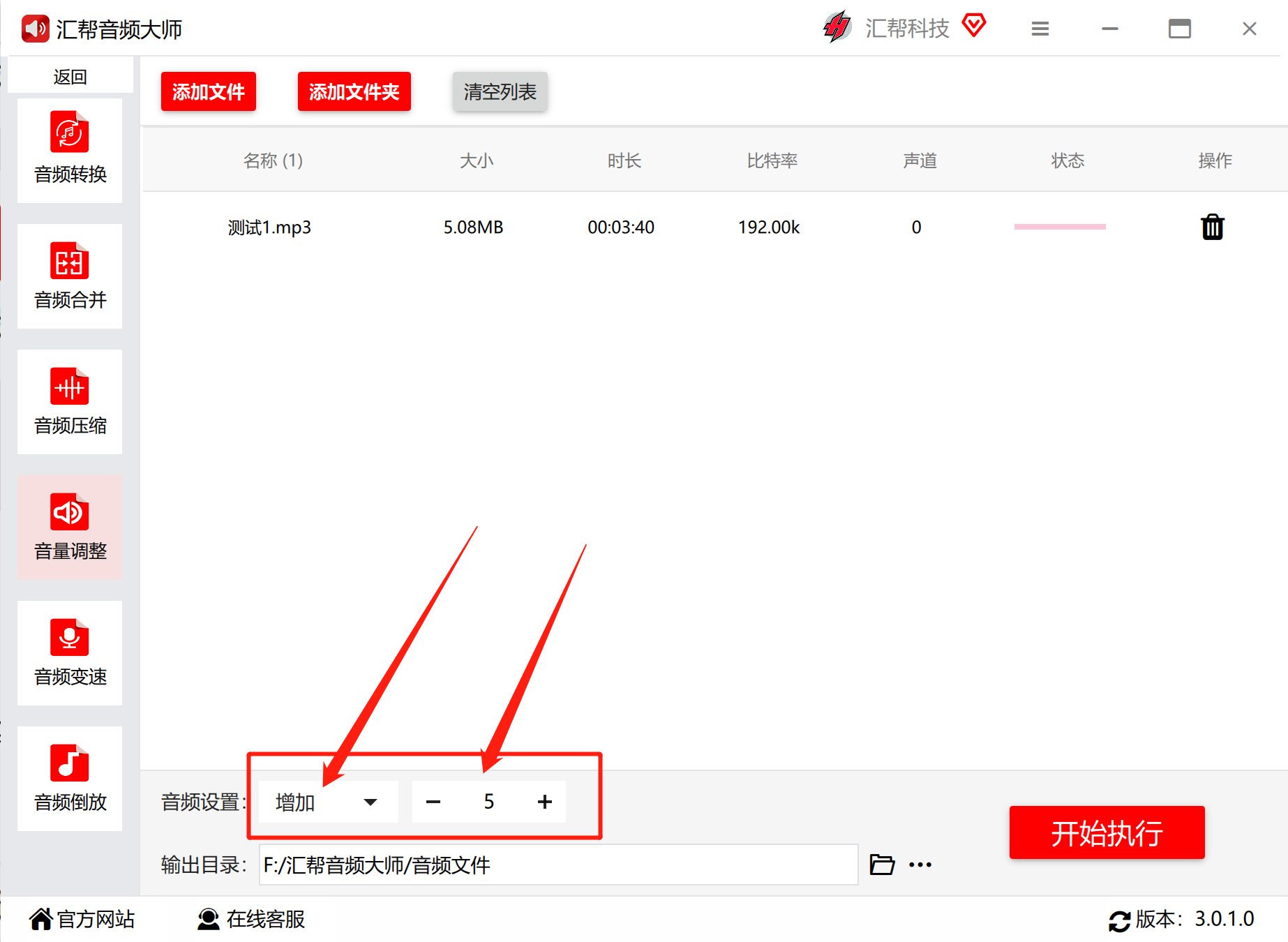1288x942 pixels.
Task: Maximize the 汇帮音频大师 window
Action: point(1180,29)
